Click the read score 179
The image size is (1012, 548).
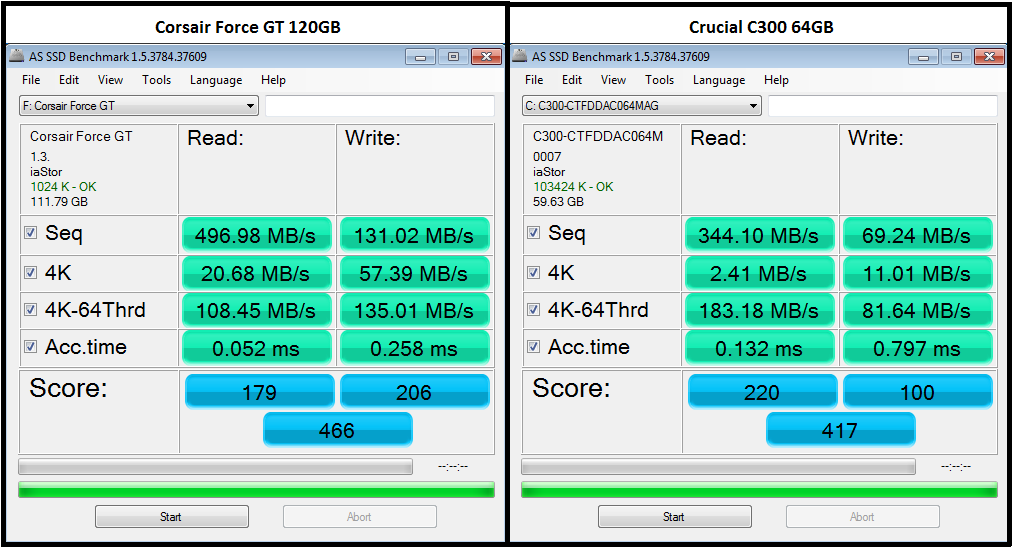[x=259, y=392]
